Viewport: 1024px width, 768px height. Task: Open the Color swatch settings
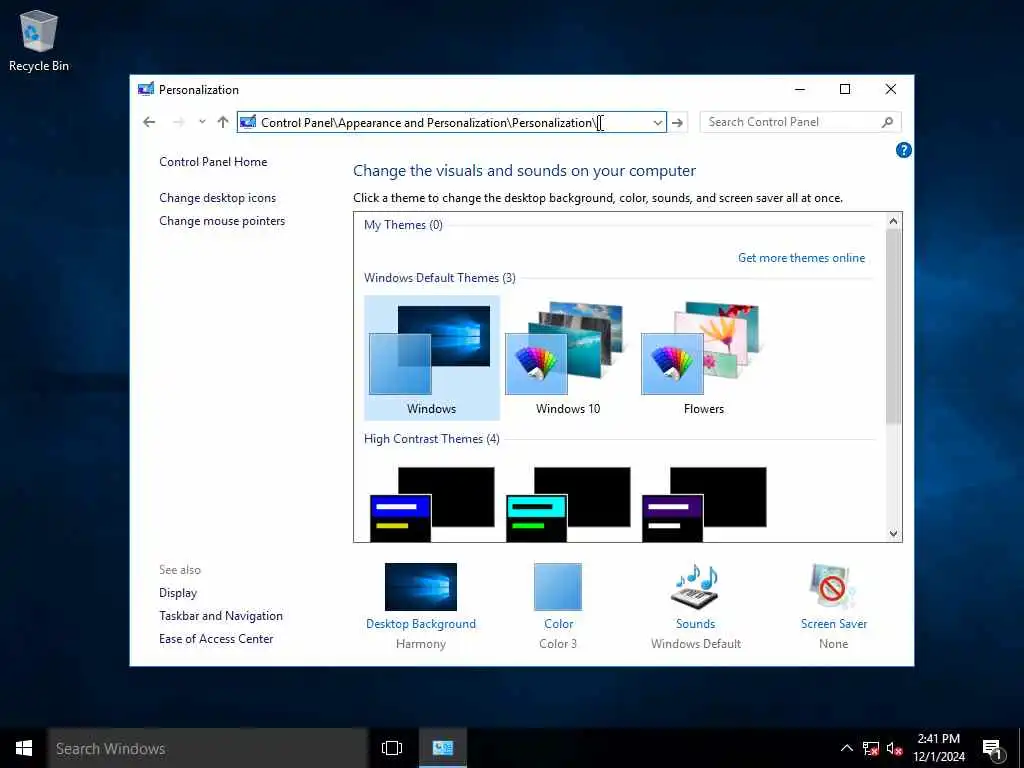click(x=558, y=586)
